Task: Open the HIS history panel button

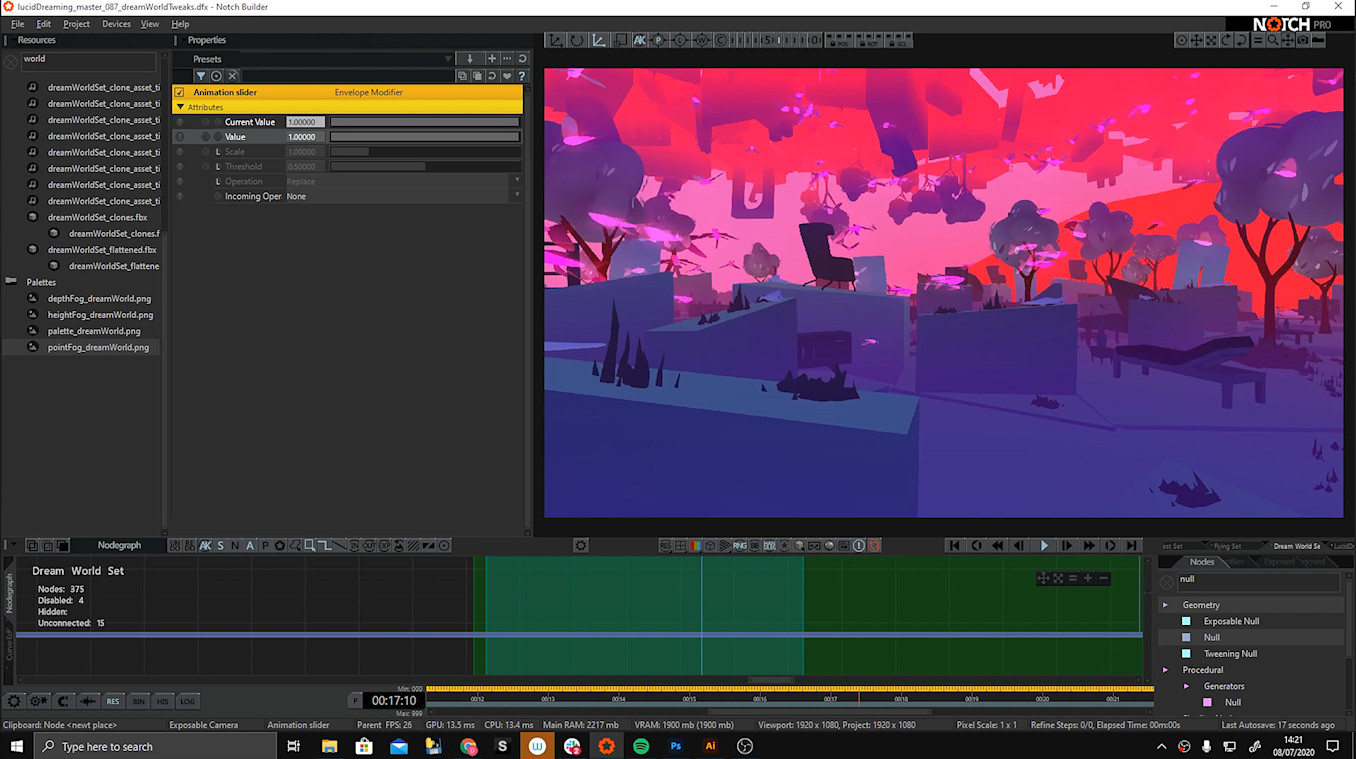Action: click(163, 701)
